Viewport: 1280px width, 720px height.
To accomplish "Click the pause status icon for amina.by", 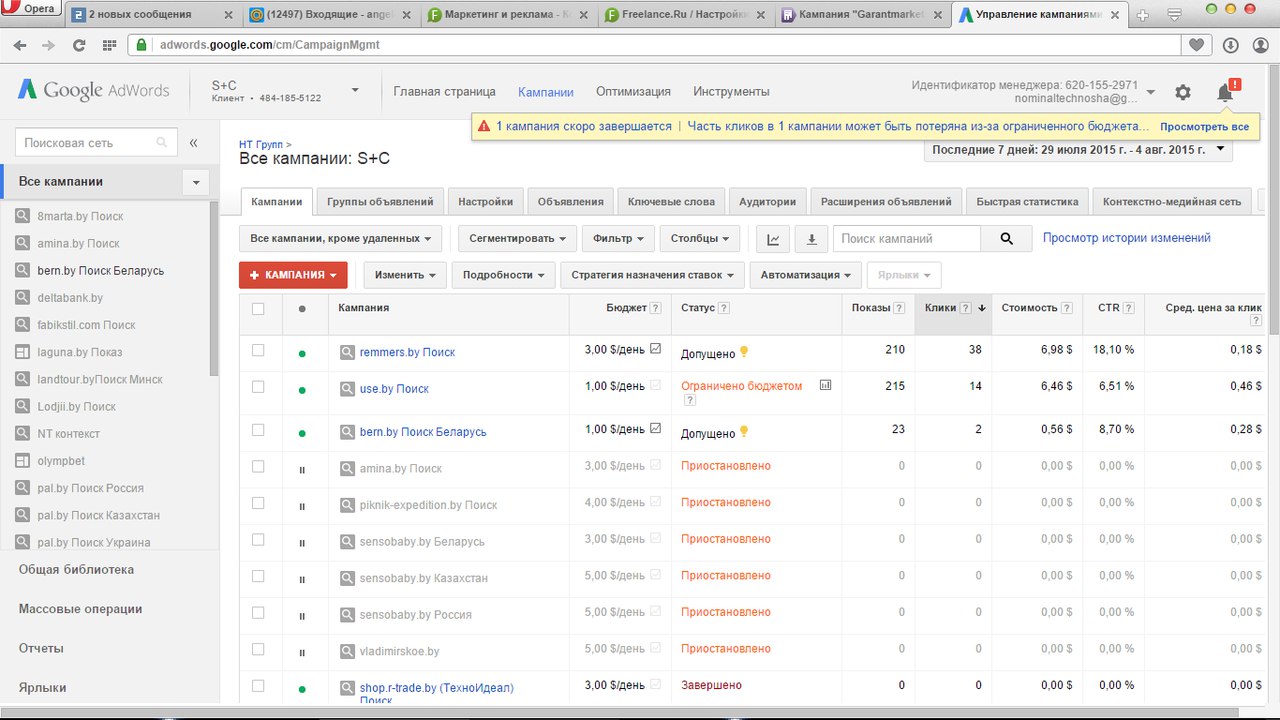I will pos(302,470).
